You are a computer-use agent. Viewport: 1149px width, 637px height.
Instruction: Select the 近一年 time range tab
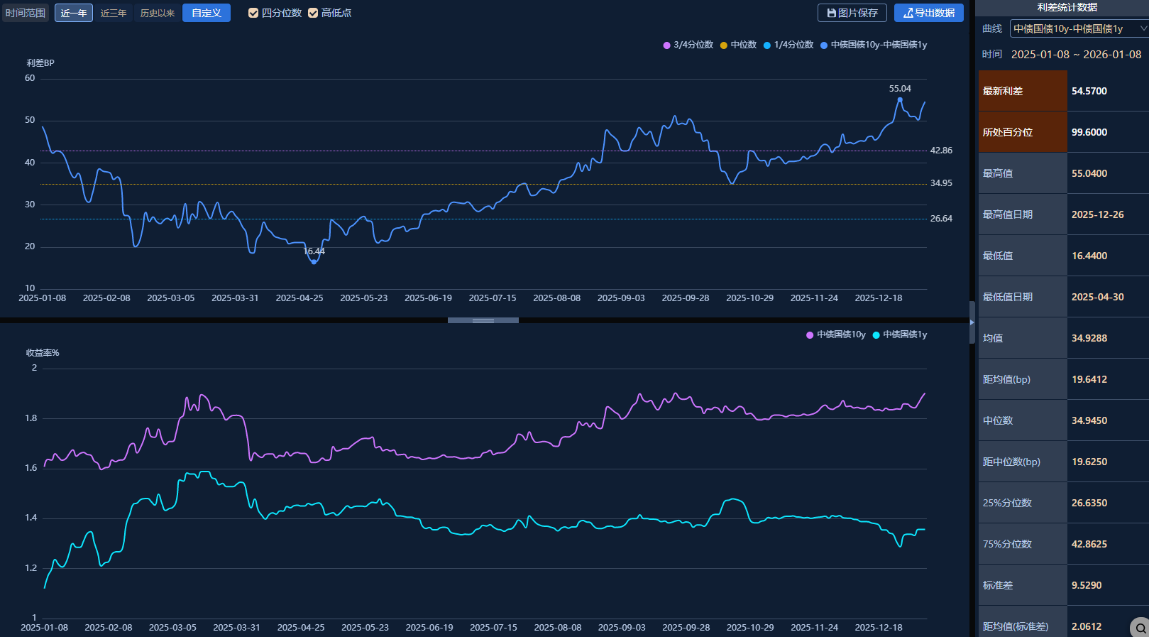pos(73,13)
